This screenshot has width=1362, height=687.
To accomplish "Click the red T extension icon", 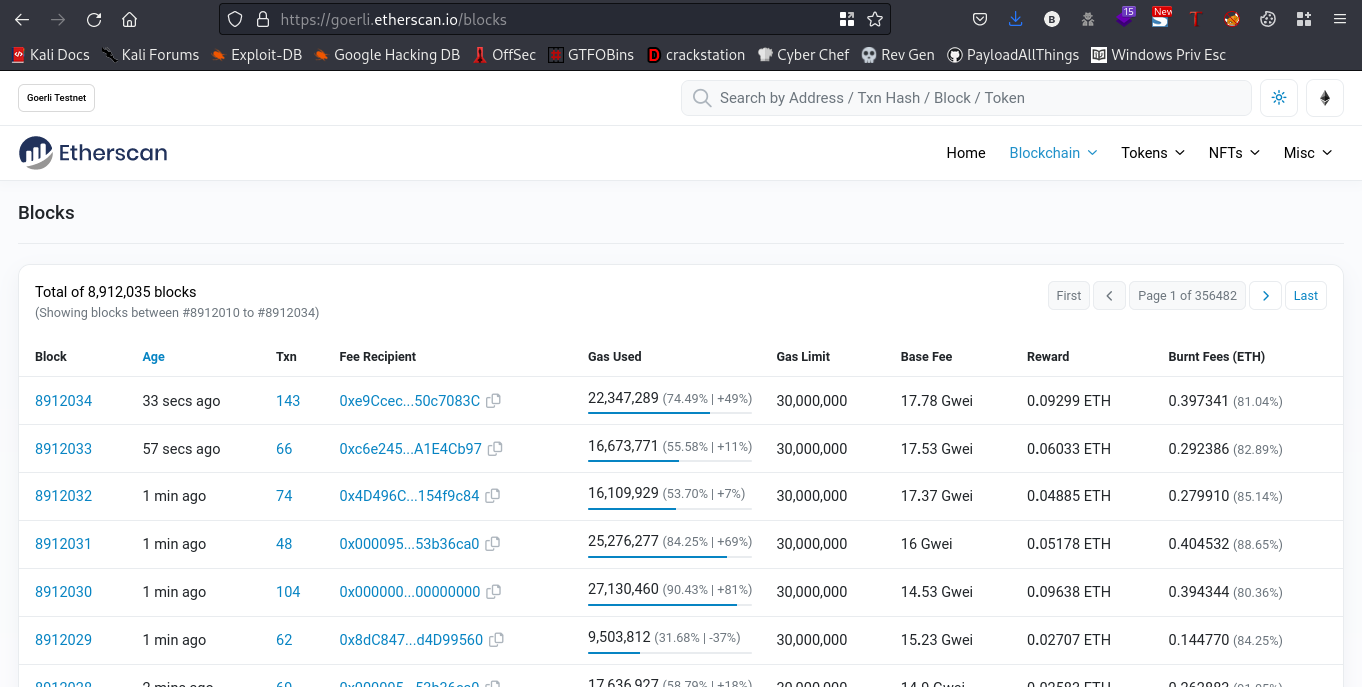I will (1194, 19).
